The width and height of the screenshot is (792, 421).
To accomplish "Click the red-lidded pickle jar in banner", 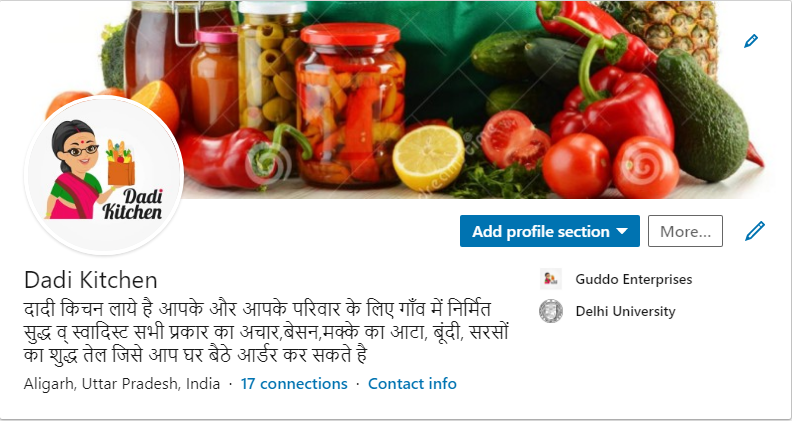I will [351, 104].
